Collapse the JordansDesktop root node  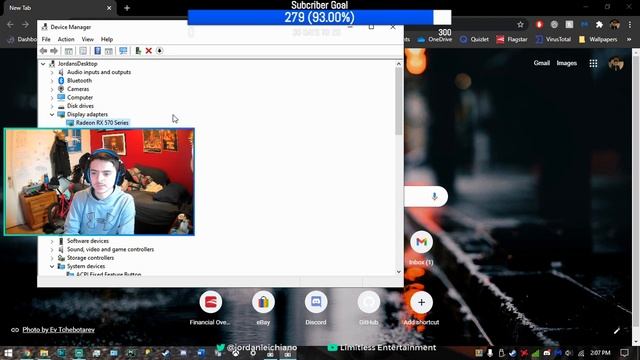[x=43, y=64]
